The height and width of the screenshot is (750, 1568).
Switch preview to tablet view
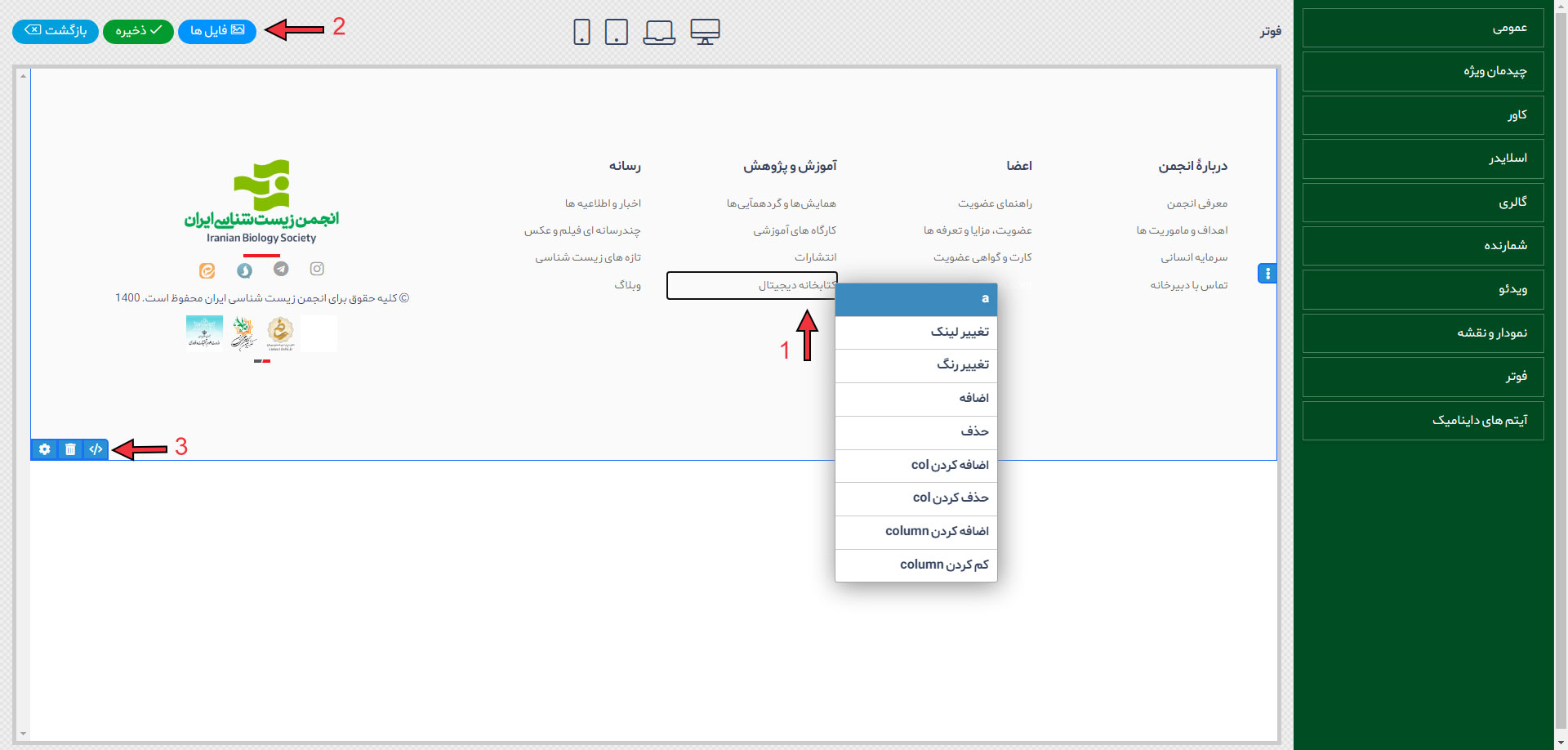click(x=617, y=32)
